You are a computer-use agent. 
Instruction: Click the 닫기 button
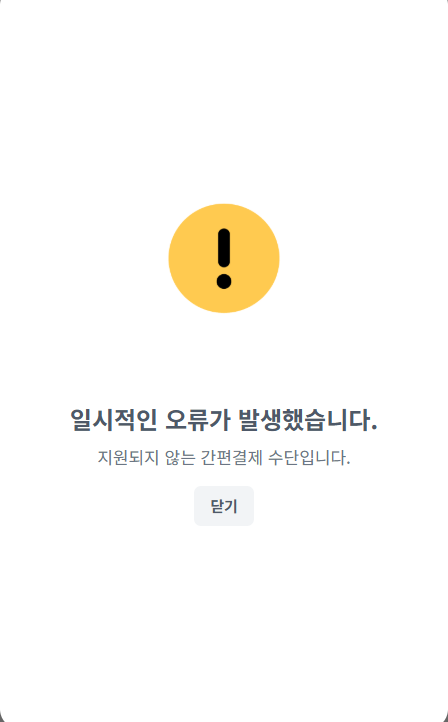pos(224,506)
